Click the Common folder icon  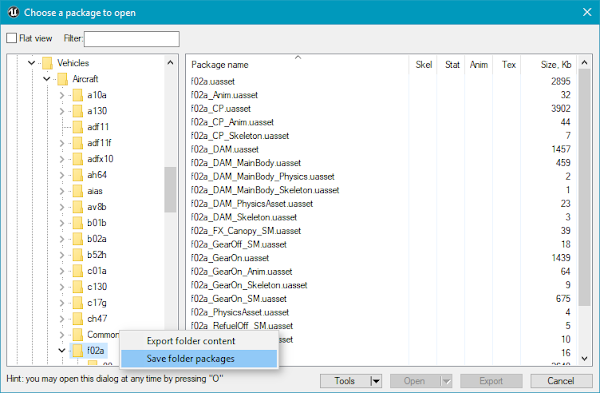click(78, 335)
